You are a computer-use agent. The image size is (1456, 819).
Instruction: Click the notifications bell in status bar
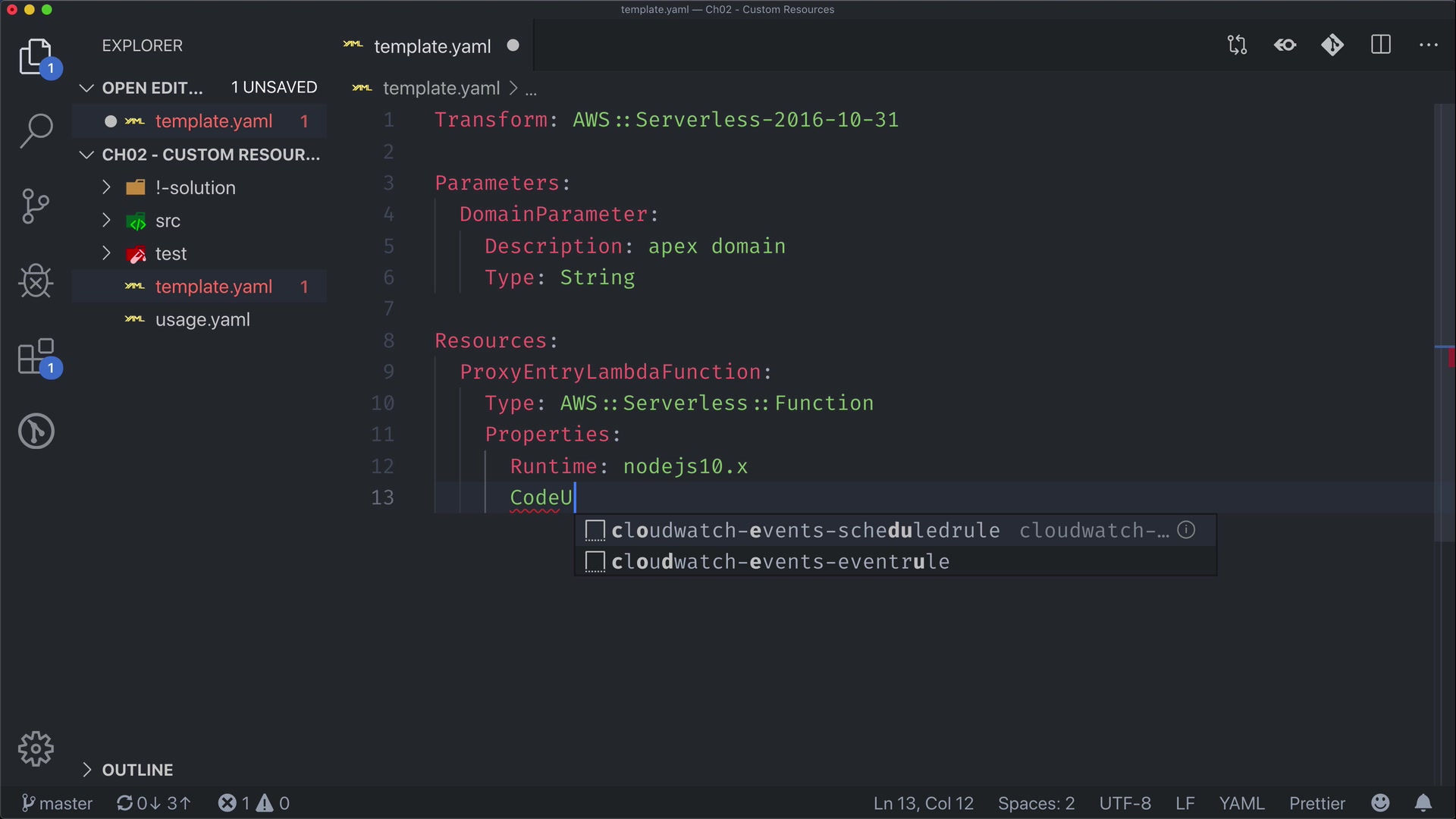pyautogui.click(x=1423, y=803)
